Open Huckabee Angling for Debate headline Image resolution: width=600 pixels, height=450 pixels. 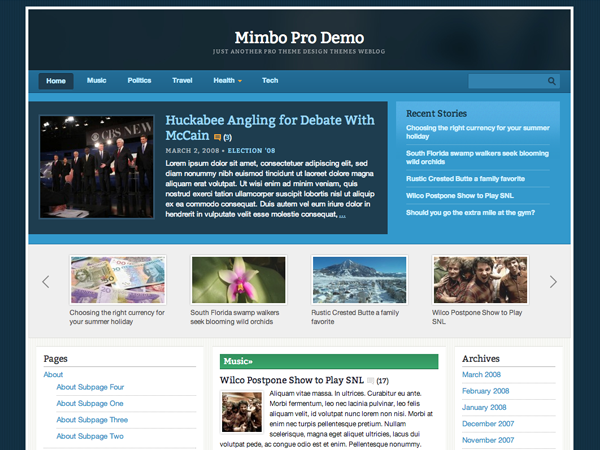click(270, 127)
